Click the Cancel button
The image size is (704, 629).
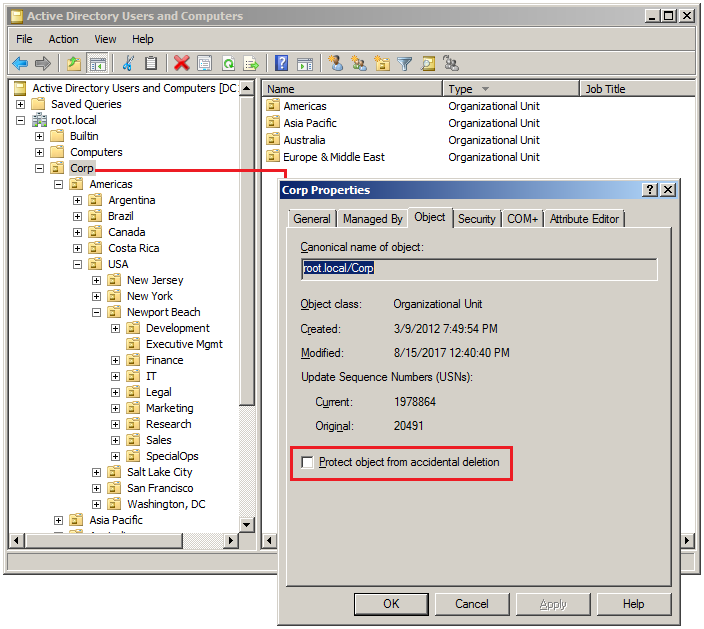[x=472, y=604]
